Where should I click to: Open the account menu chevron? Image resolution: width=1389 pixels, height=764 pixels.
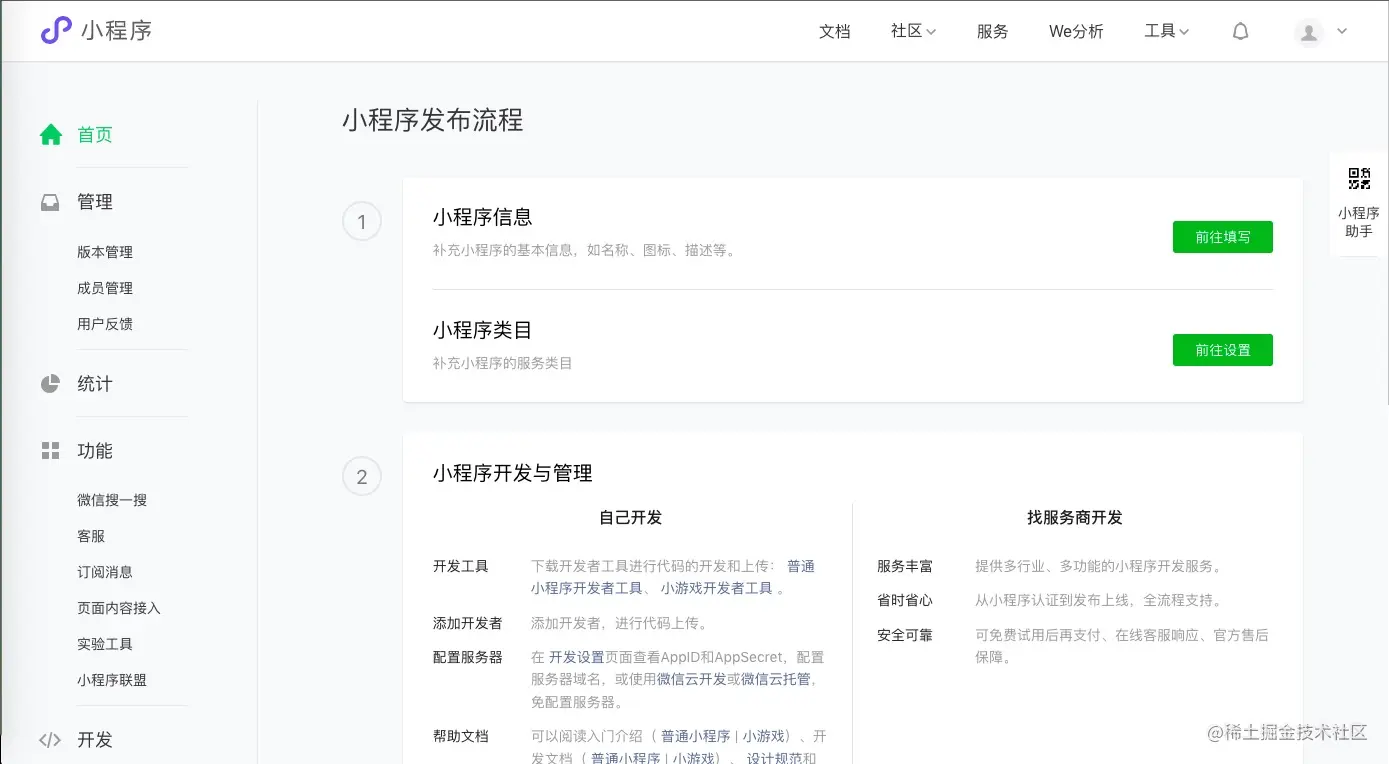(1342, 31)
